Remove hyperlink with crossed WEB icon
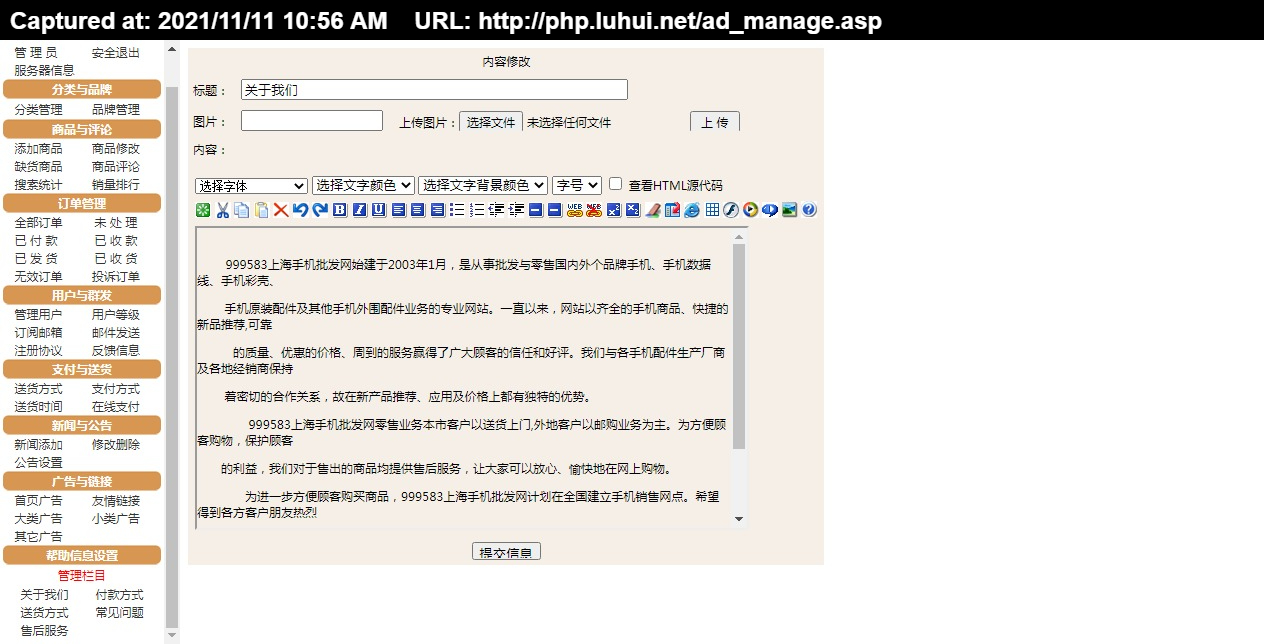The width and height of the screenshot is (1264, 644). coord(594,210)
